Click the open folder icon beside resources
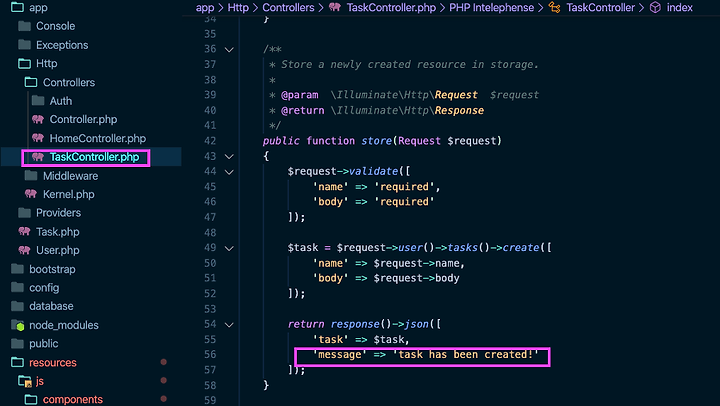Viewport: 720px width, 406px height. (17, 362)
